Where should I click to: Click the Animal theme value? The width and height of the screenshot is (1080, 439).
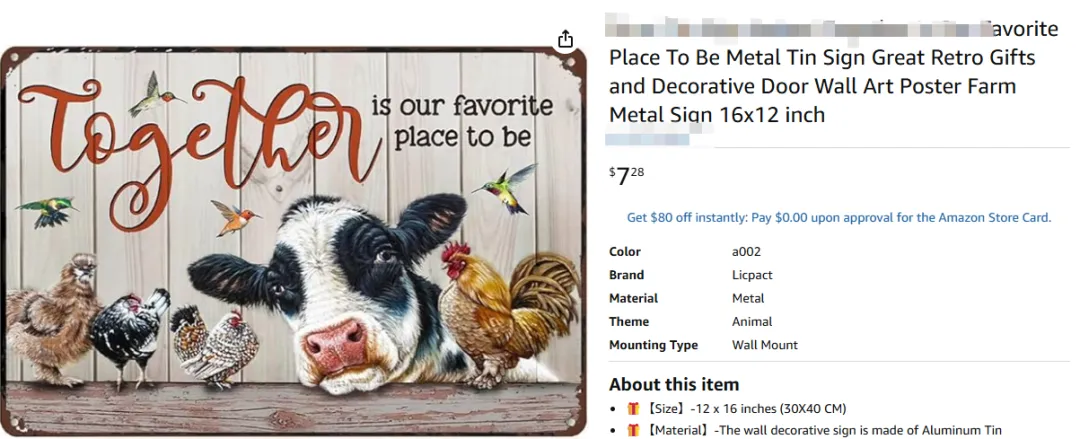pyautogui.click(x=750, y=322)
